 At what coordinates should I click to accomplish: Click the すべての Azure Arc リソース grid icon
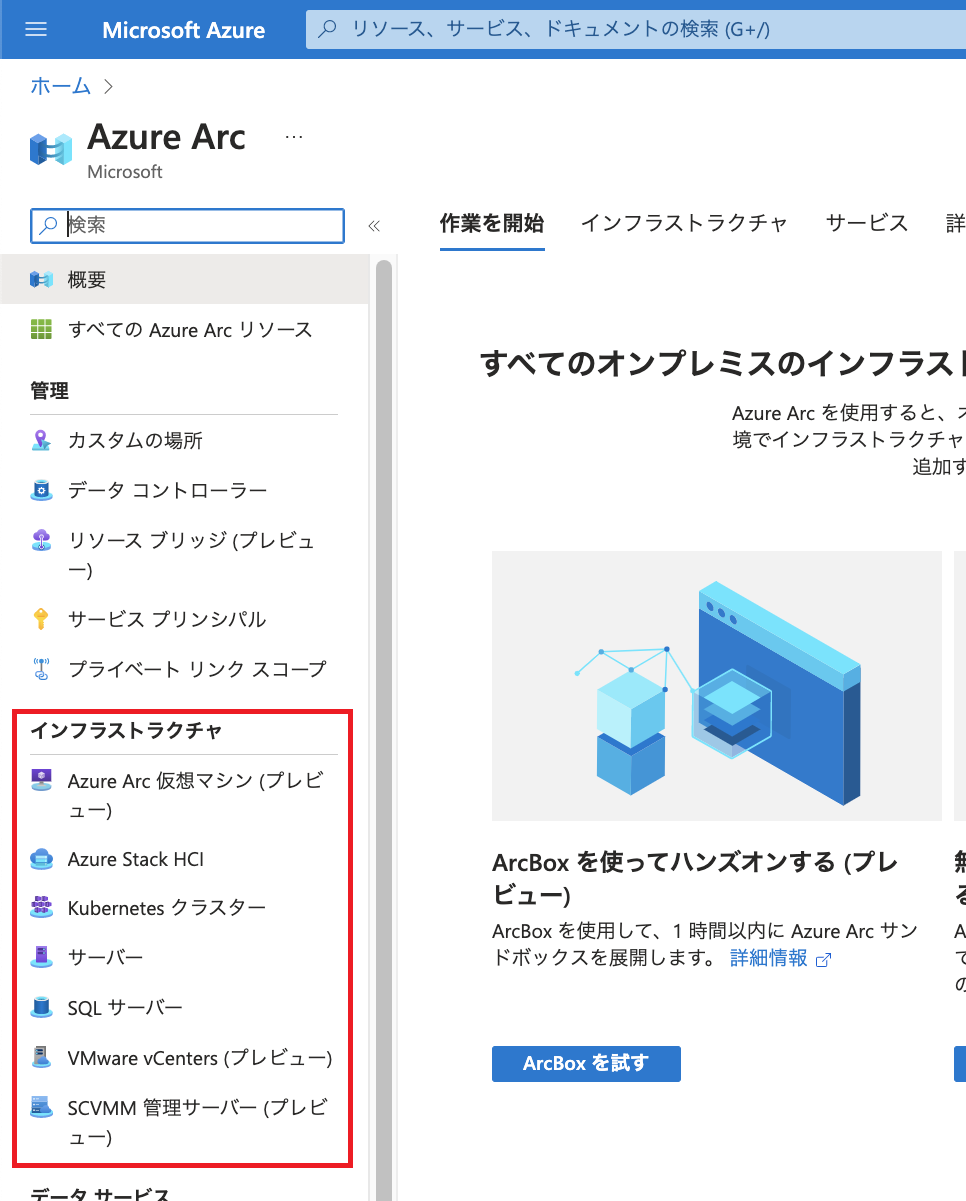[41, 330]
